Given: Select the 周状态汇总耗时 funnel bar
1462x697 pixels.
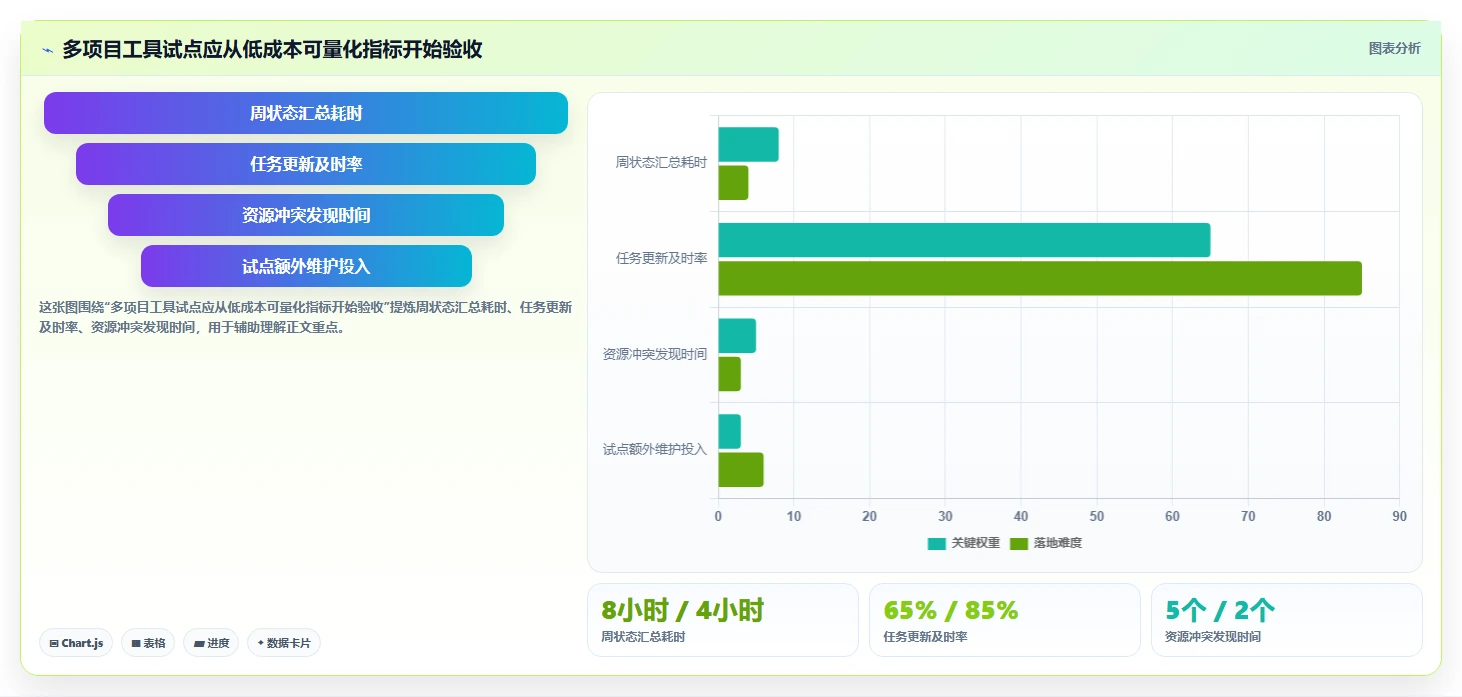Looking at the screenshot, I should 306,113.
